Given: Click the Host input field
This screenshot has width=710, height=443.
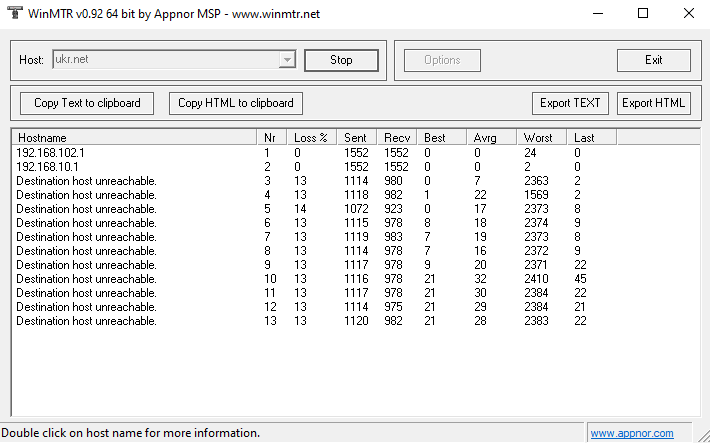Looking at the screenshot, I should click(x=165, y=60).
